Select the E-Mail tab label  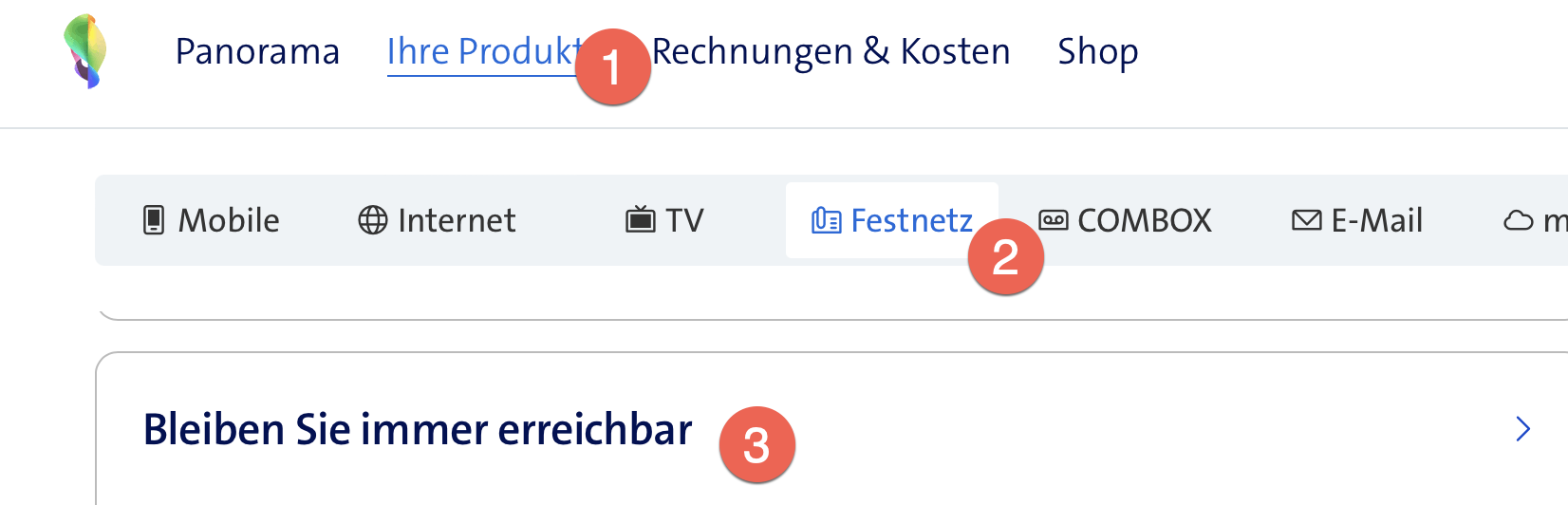(1376, 220)
